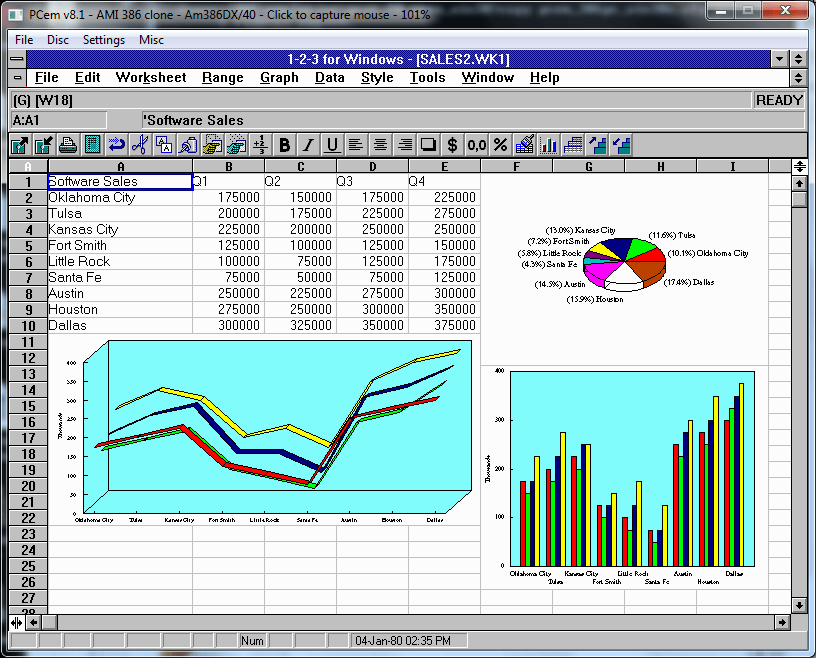Open the Style menu

pyautogui.click(x=377, y=78)
